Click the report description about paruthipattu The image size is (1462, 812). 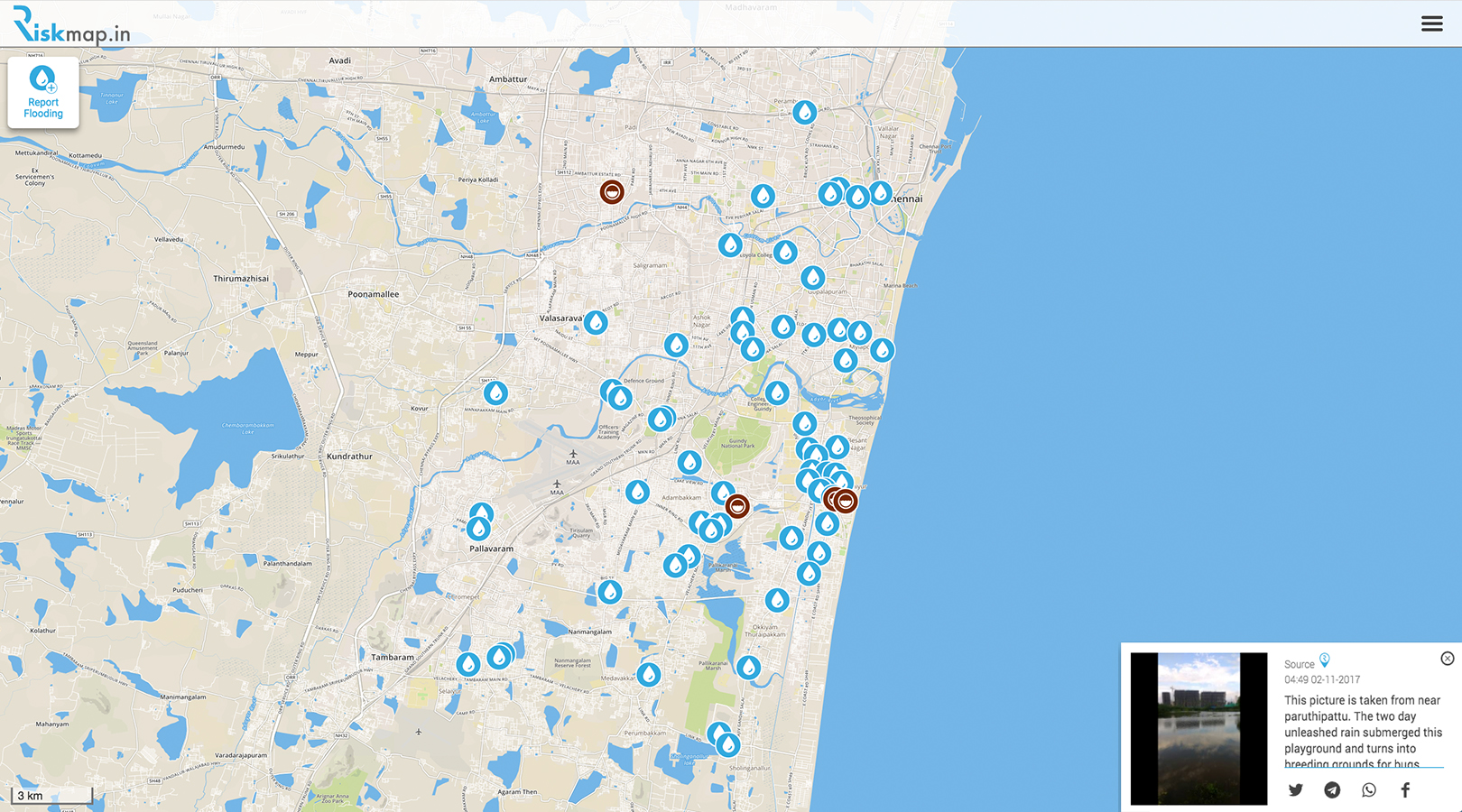pos(1363,732)
